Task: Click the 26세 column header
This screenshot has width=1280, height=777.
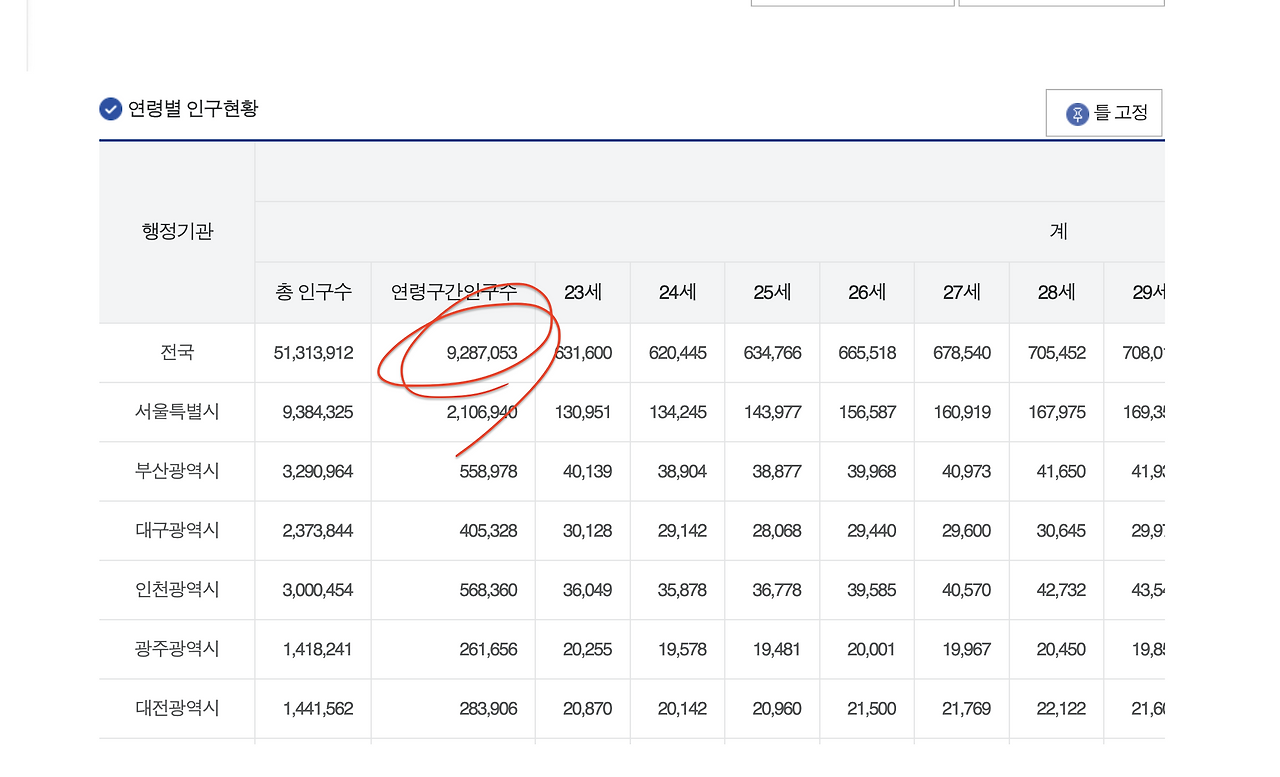Action: pyautogui.click(x=867, y=293)
